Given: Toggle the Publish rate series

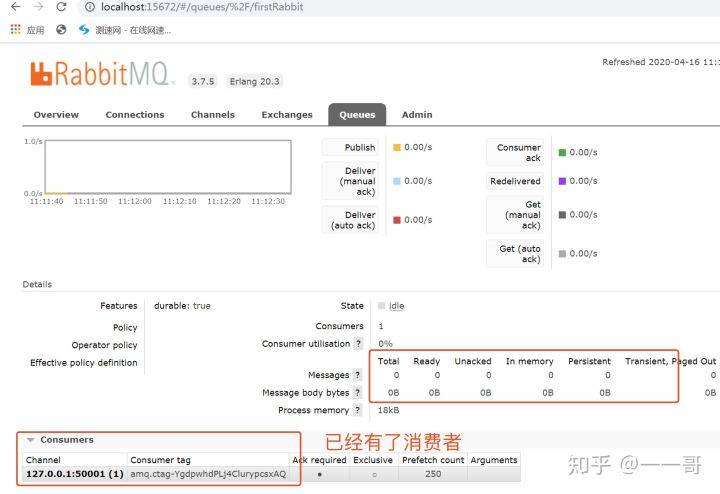Looking at the screenshot, I should coord(359,148).
